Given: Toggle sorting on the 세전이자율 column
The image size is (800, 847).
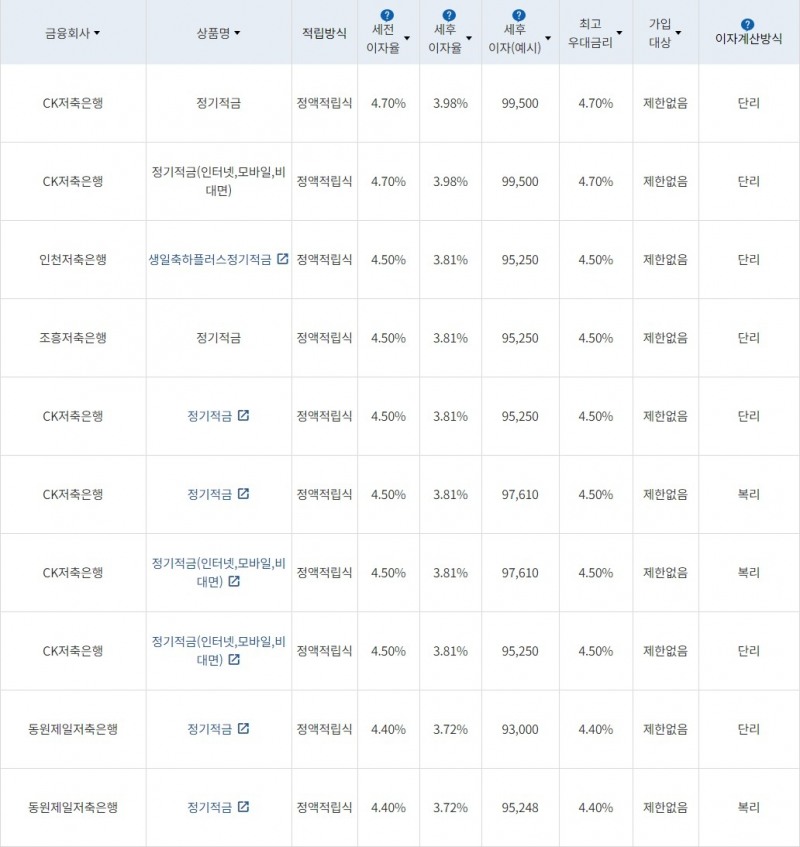Looking at the screenshot, I should (x=407, y=36).
